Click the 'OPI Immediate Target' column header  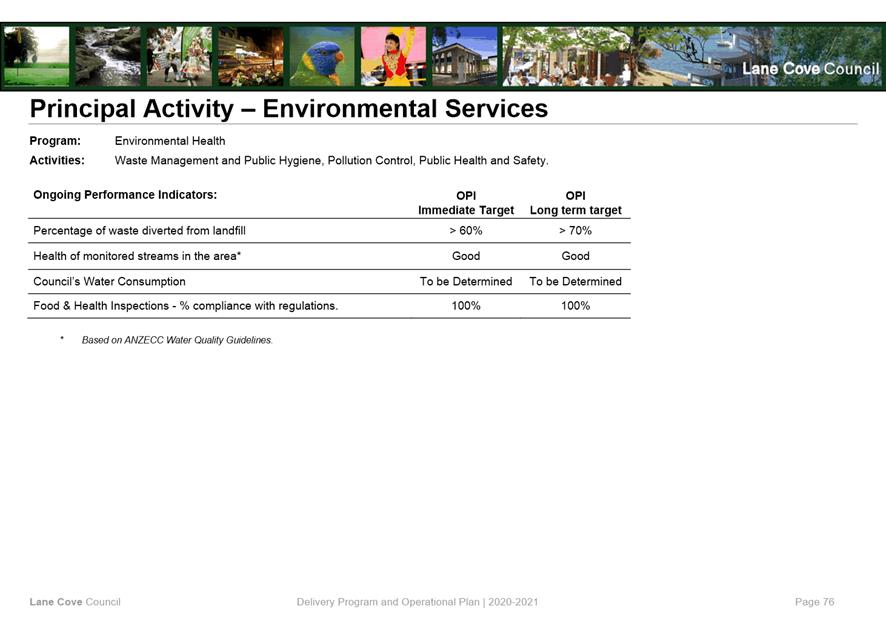(x=466, y=203)
